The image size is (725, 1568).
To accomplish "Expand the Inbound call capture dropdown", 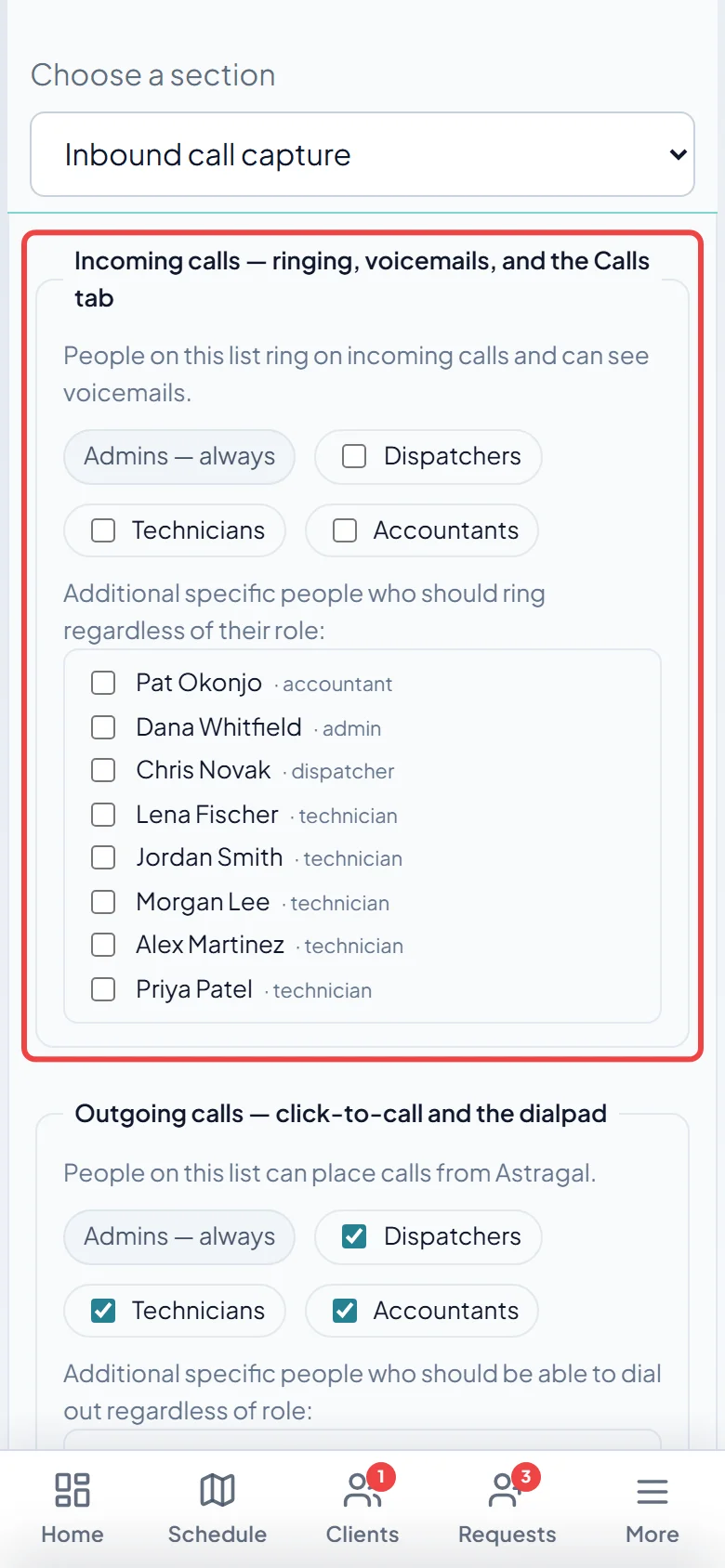I will coord(362,154).
